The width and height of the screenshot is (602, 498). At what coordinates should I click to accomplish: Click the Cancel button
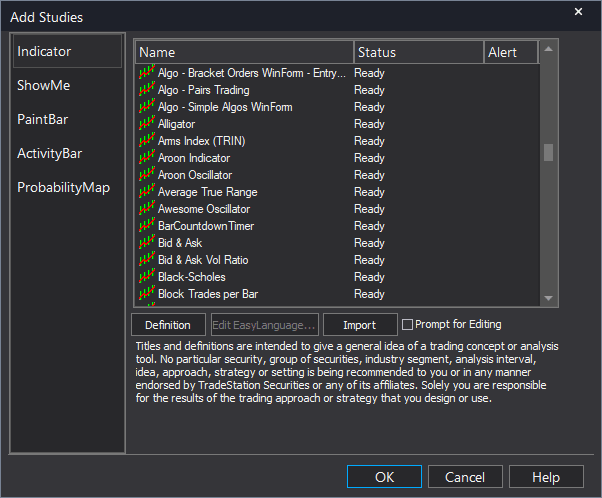465,477
